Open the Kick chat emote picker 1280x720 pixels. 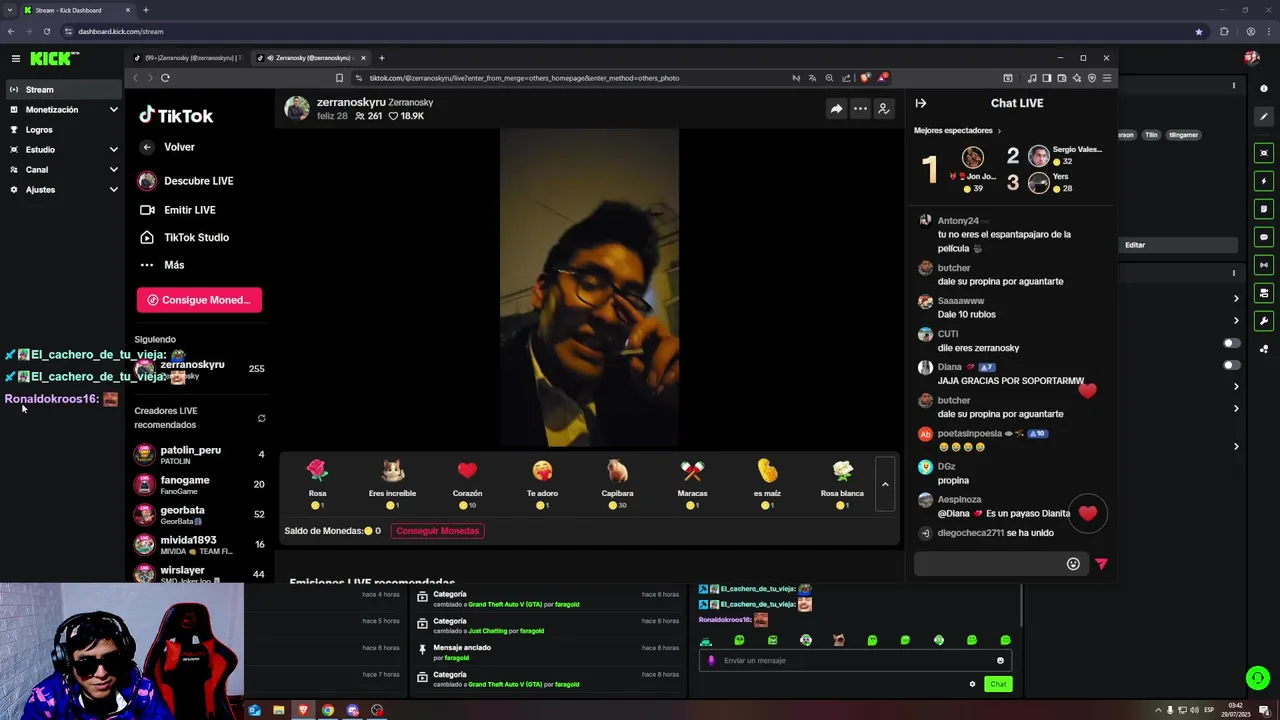pyautogui.click(x=1000, y=660)
